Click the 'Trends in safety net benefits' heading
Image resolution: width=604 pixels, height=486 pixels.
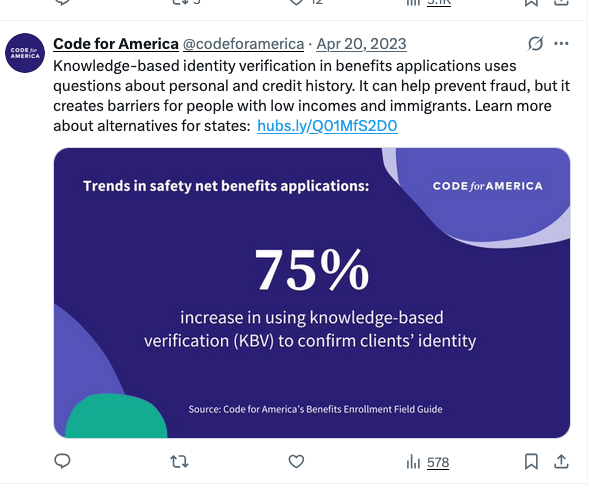click(226, 186)
